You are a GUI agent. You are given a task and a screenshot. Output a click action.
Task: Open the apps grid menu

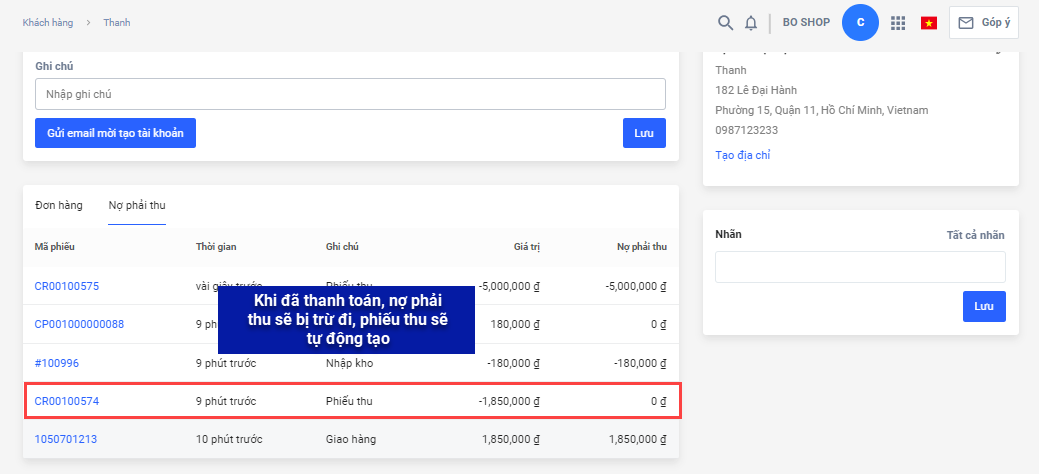[898, 23]
